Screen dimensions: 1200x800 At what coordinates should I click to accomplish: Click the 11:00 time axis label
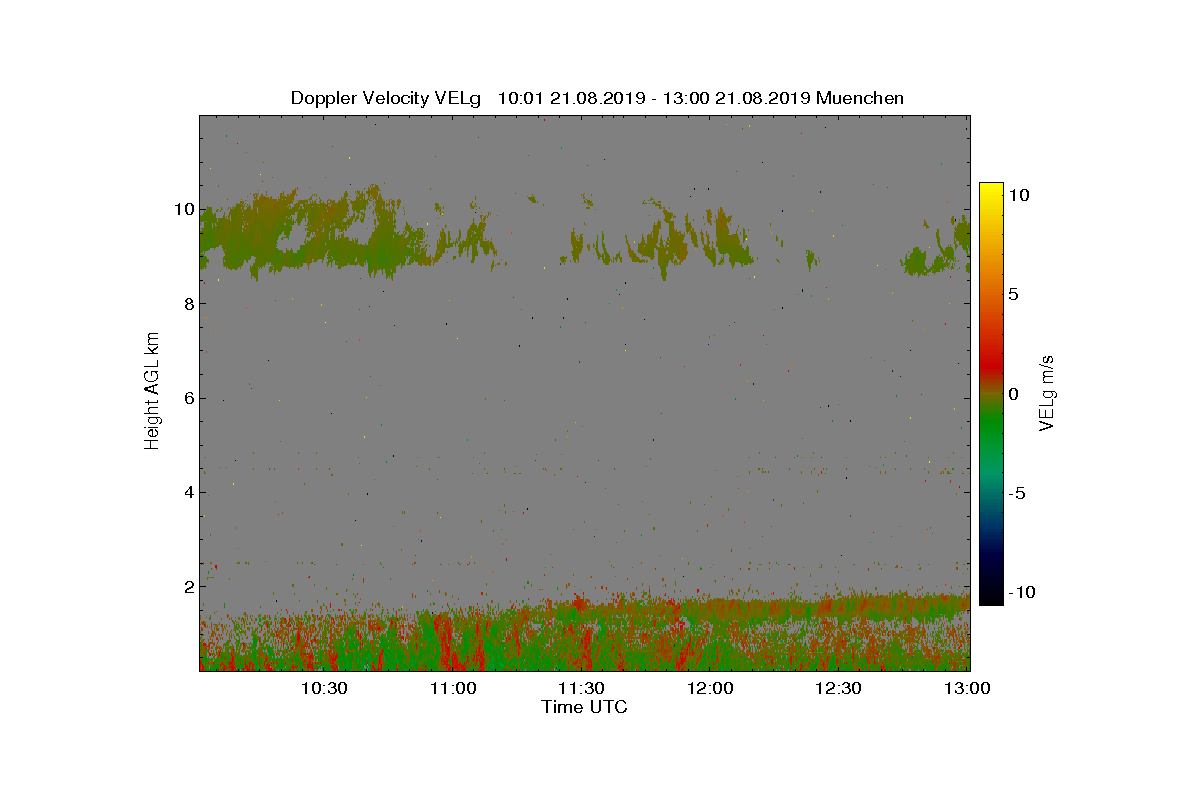(x=453, y=688)
